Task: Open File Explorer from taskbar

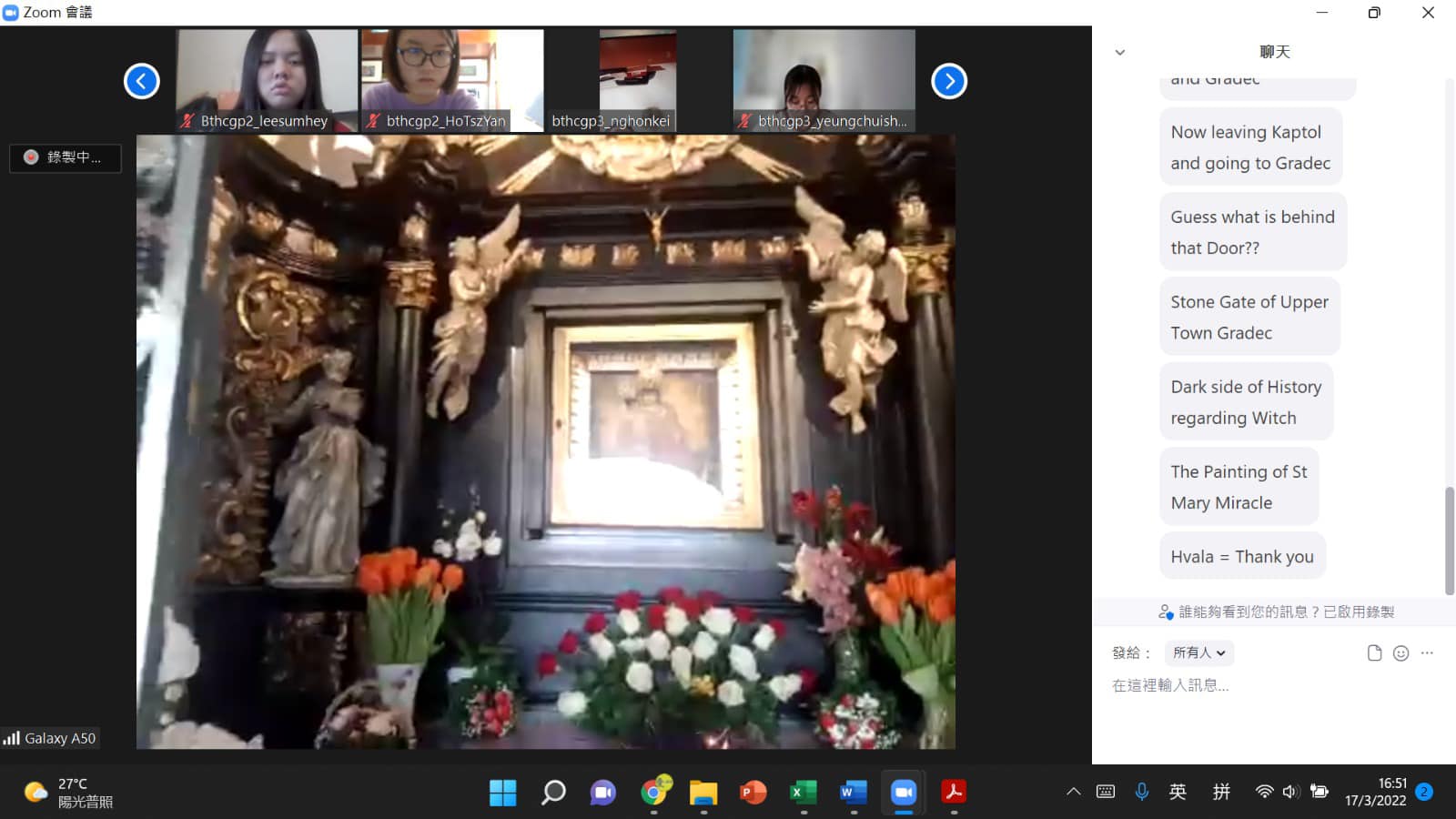Action: click(703, 793)
